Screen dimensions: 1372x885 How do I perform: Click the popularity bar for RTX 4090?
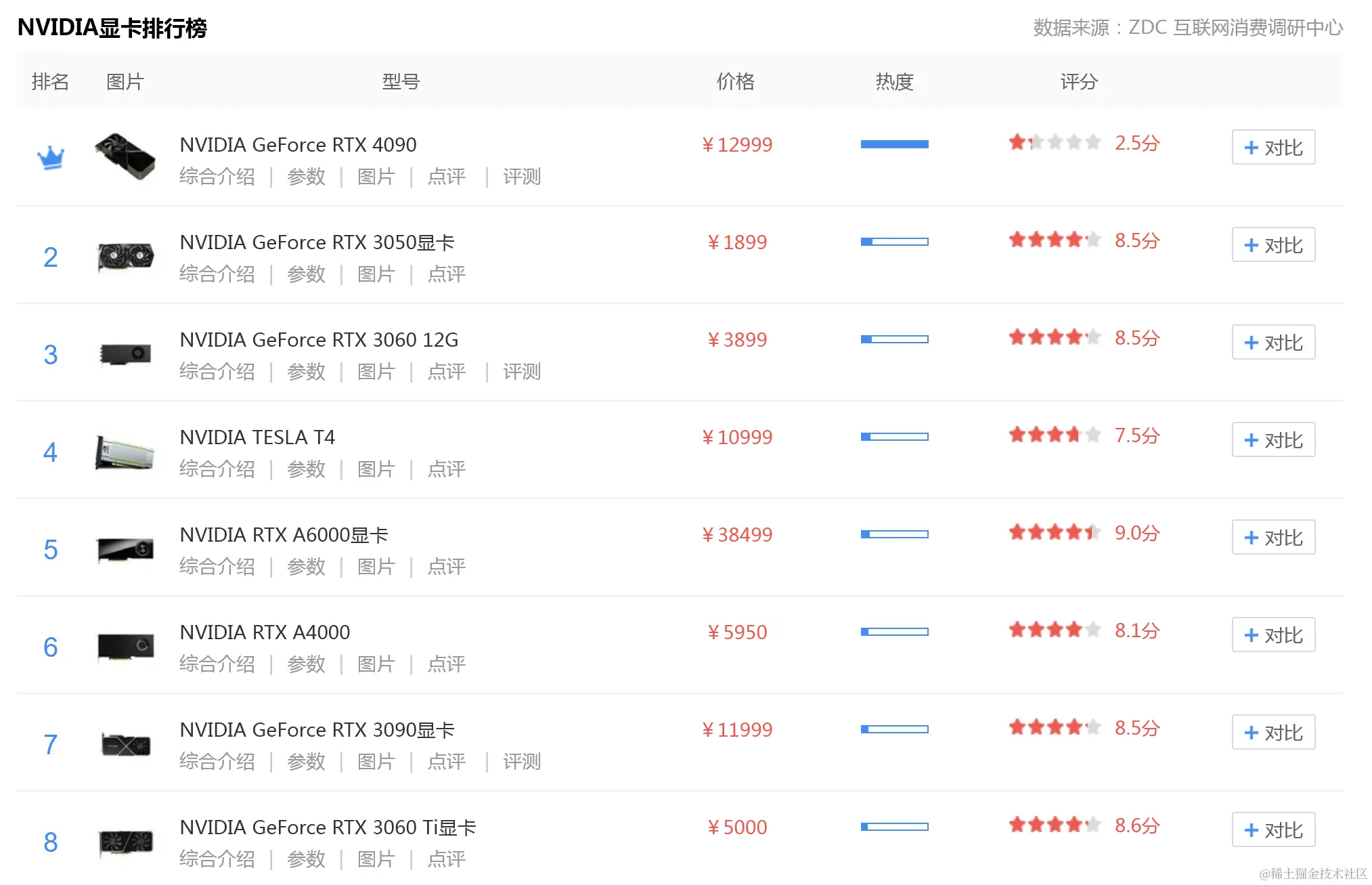894,144
